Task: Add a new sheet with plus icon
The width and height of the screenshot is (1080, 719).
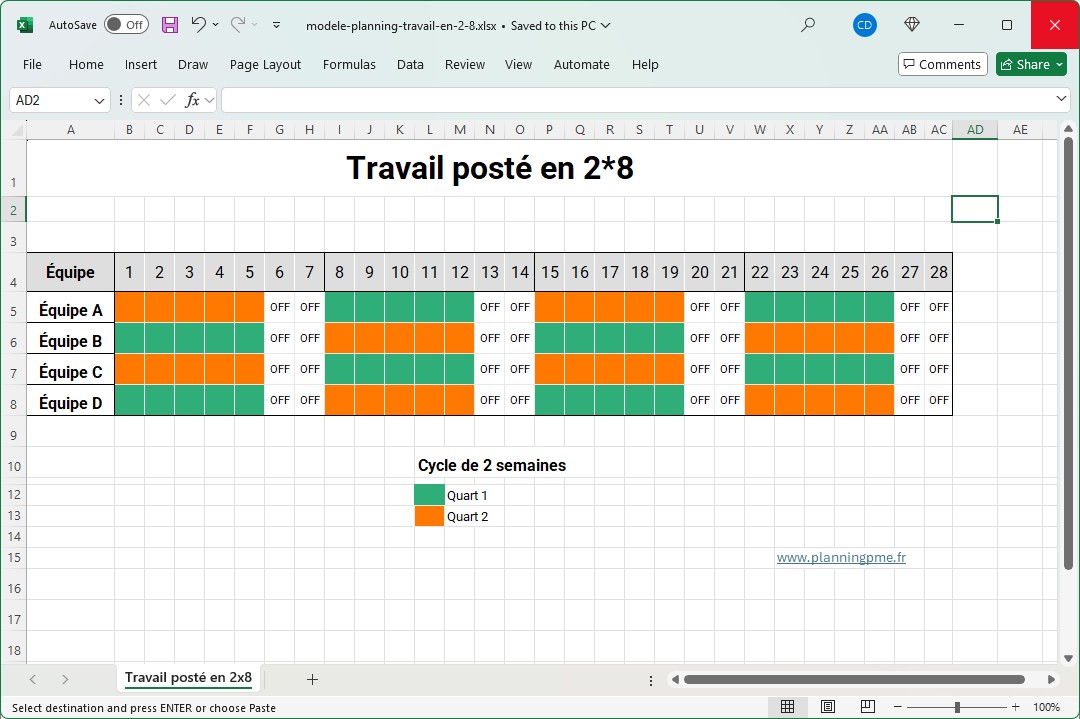Action: pos(312,679)
